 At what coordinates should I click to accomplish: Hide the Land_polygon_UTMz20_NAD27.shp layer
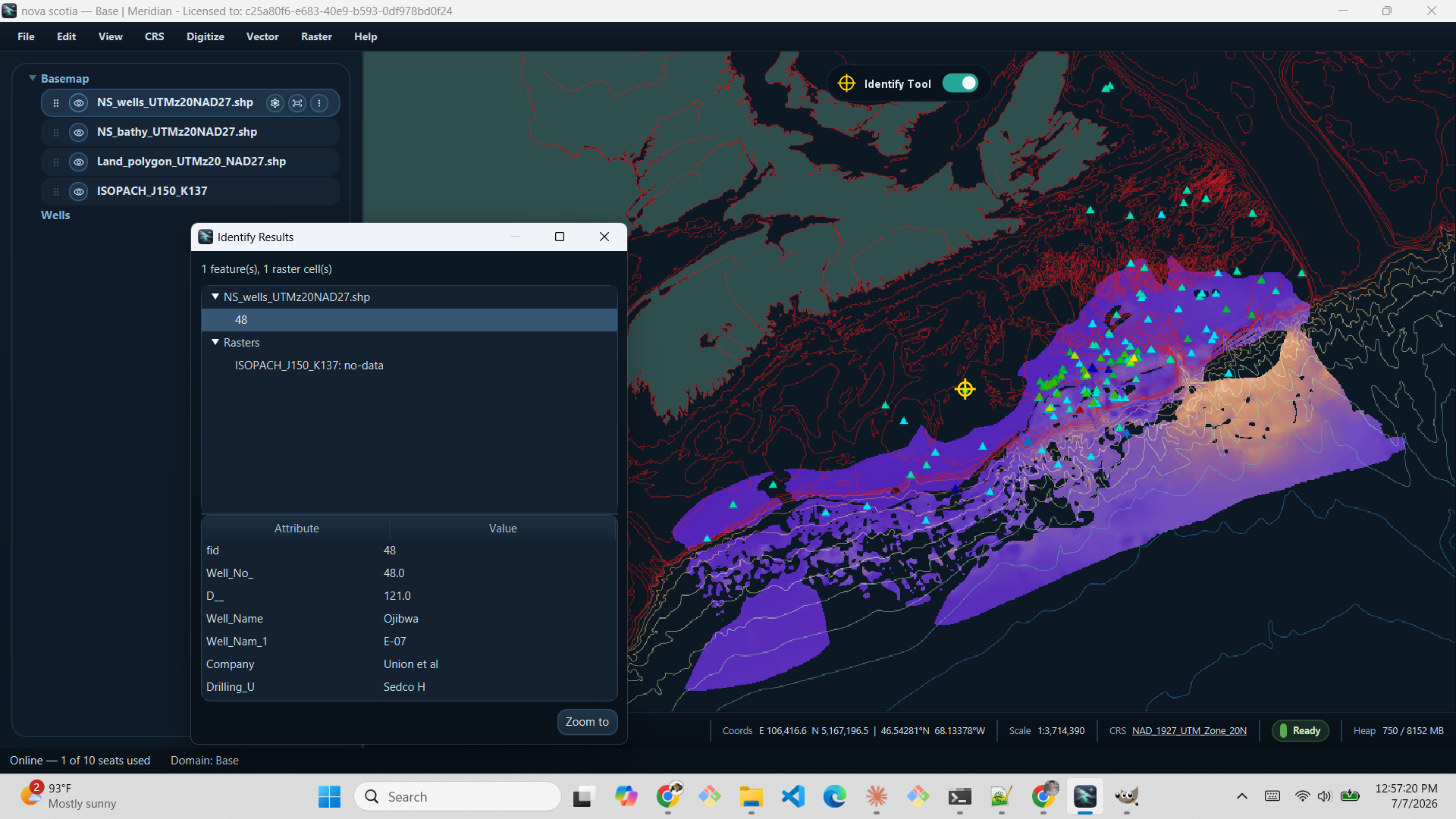point(79,162)
